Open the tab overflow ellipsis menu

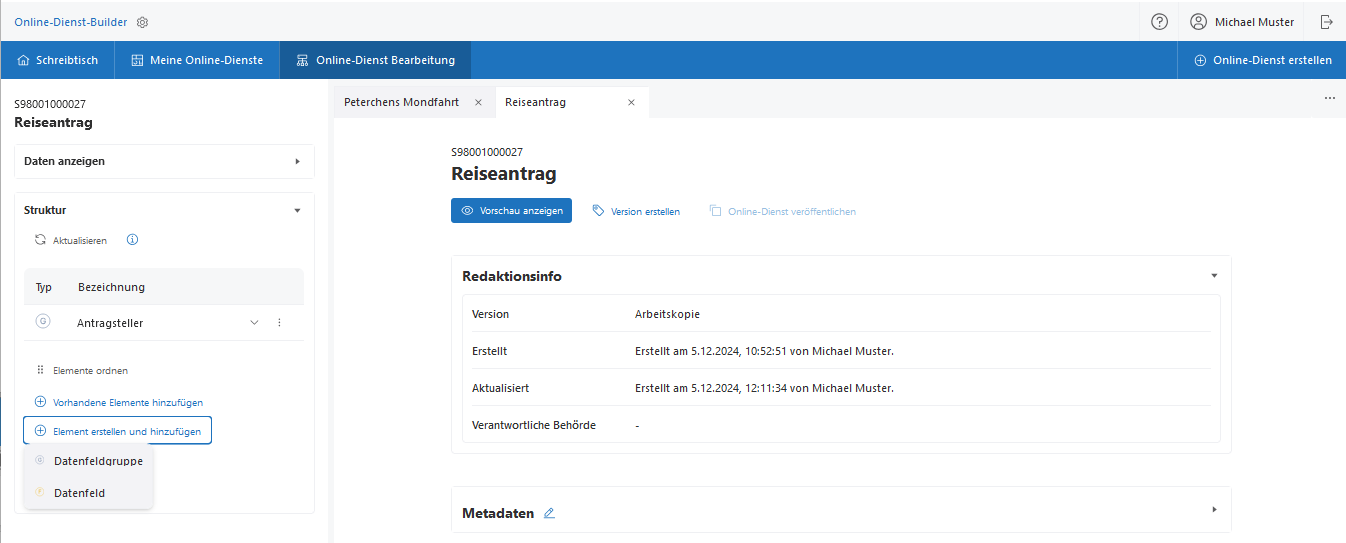click(1329, 98)
